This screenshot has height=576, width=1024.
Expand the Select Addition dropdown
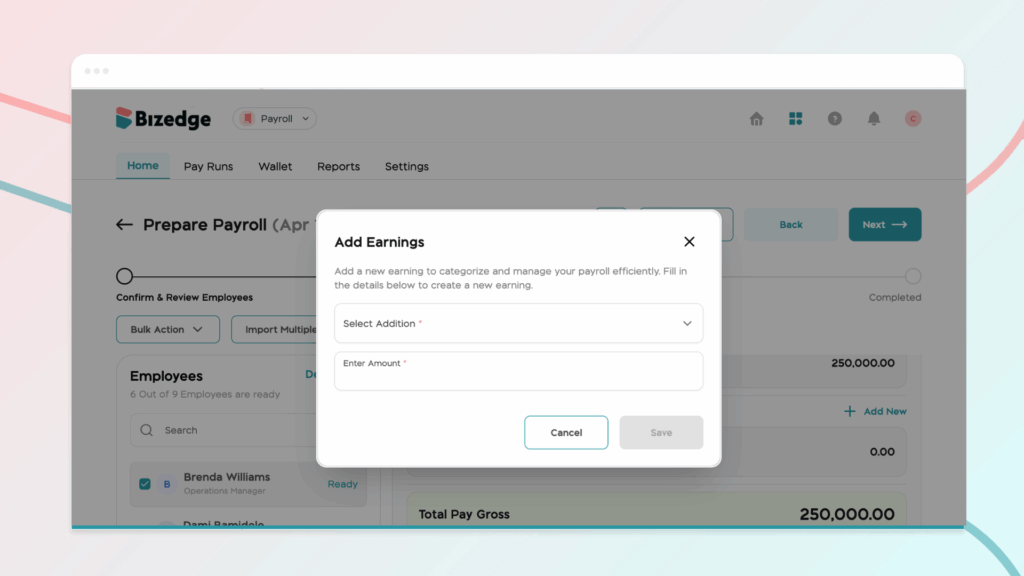[518, 323]
